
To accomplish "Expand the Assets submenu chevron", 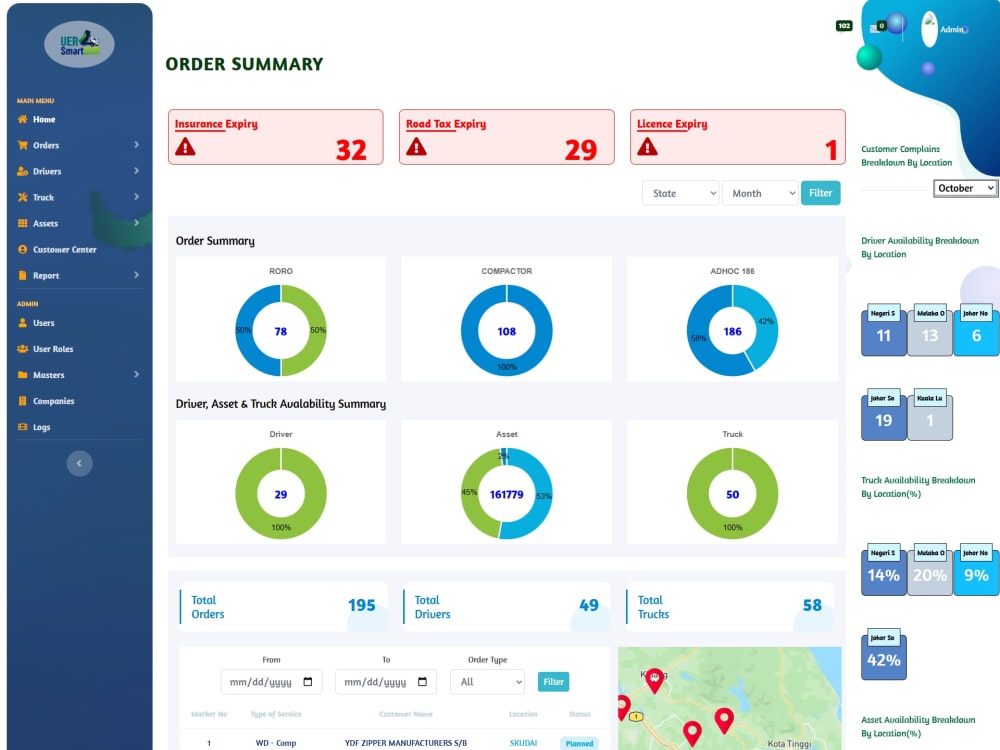I will tap(136, 223).
